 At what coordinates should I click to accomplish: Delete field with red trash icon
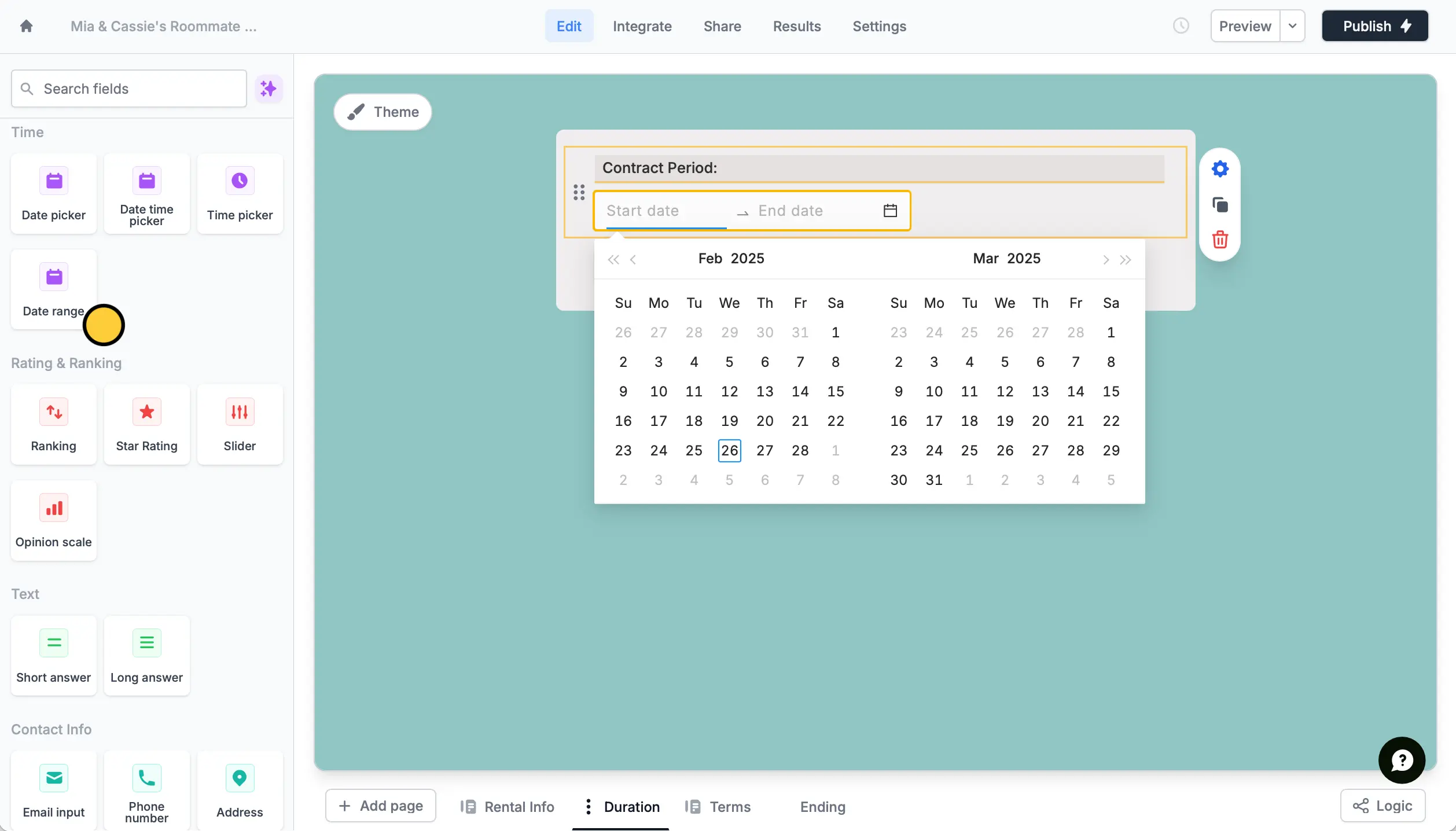[1220, 240]
